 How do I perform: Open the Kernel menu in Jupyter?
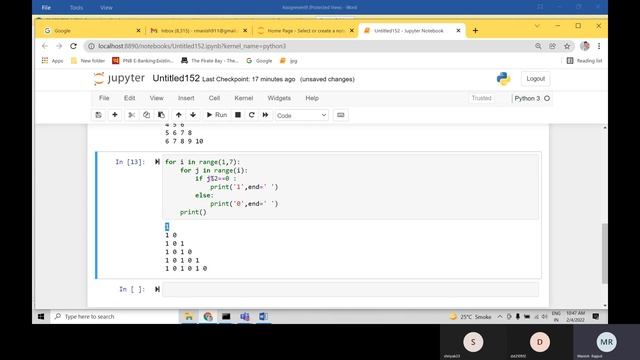244,98
